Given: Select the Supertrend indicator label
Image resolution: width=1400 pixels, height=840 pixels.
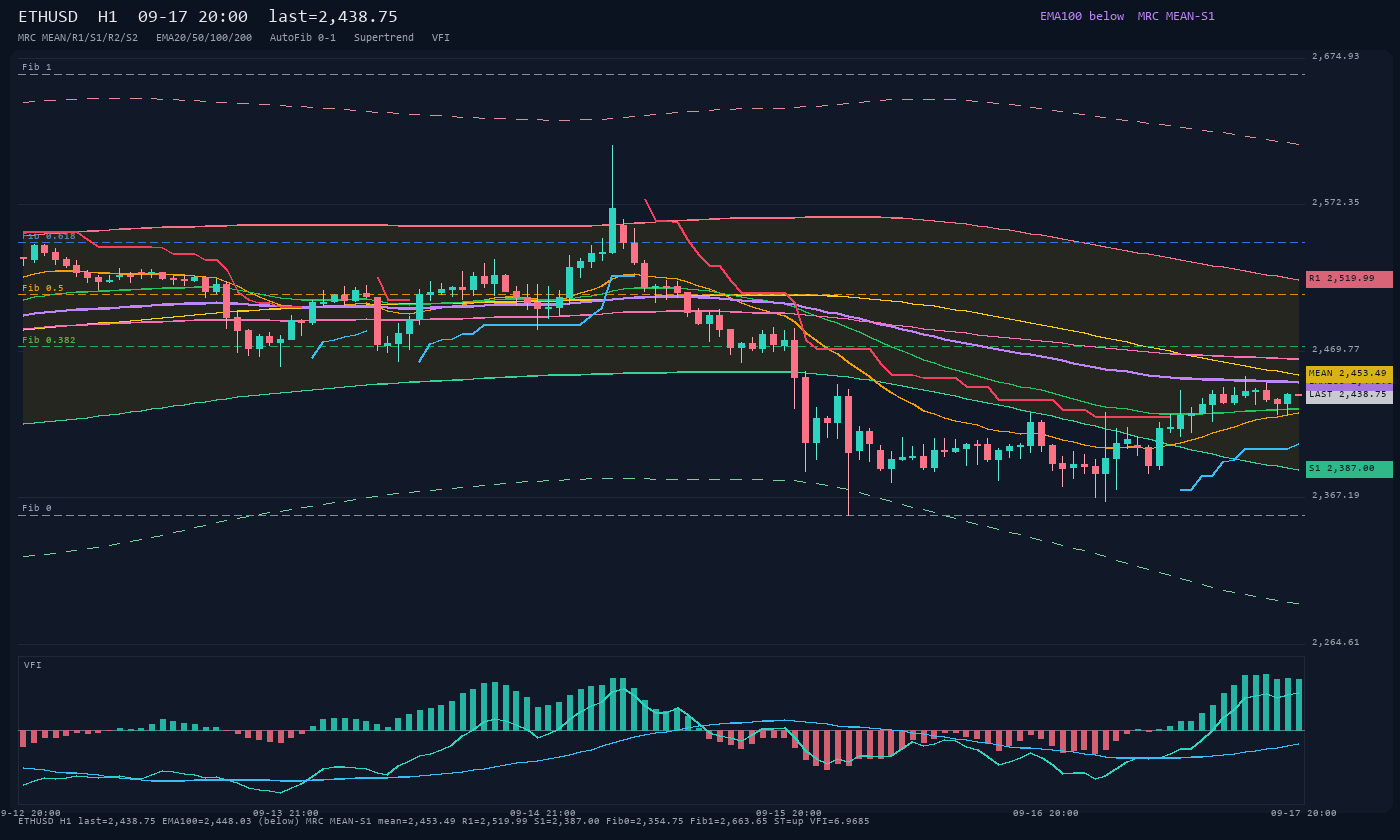Looking at the screenshot, I should click(384, 37).
